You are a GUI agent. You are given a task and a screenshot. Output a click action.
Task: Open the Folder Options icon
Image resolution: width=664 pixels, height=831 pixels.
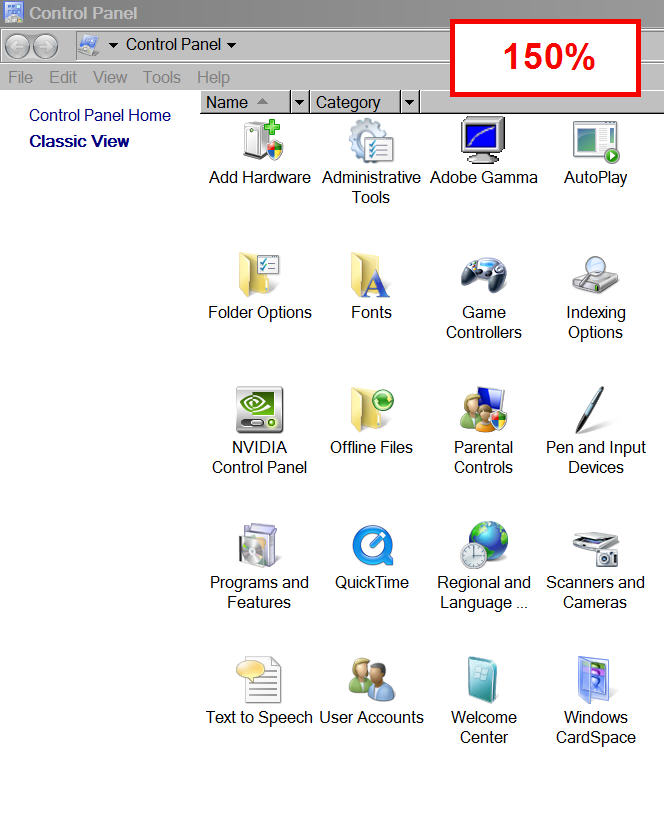click(x=259, y=275)
